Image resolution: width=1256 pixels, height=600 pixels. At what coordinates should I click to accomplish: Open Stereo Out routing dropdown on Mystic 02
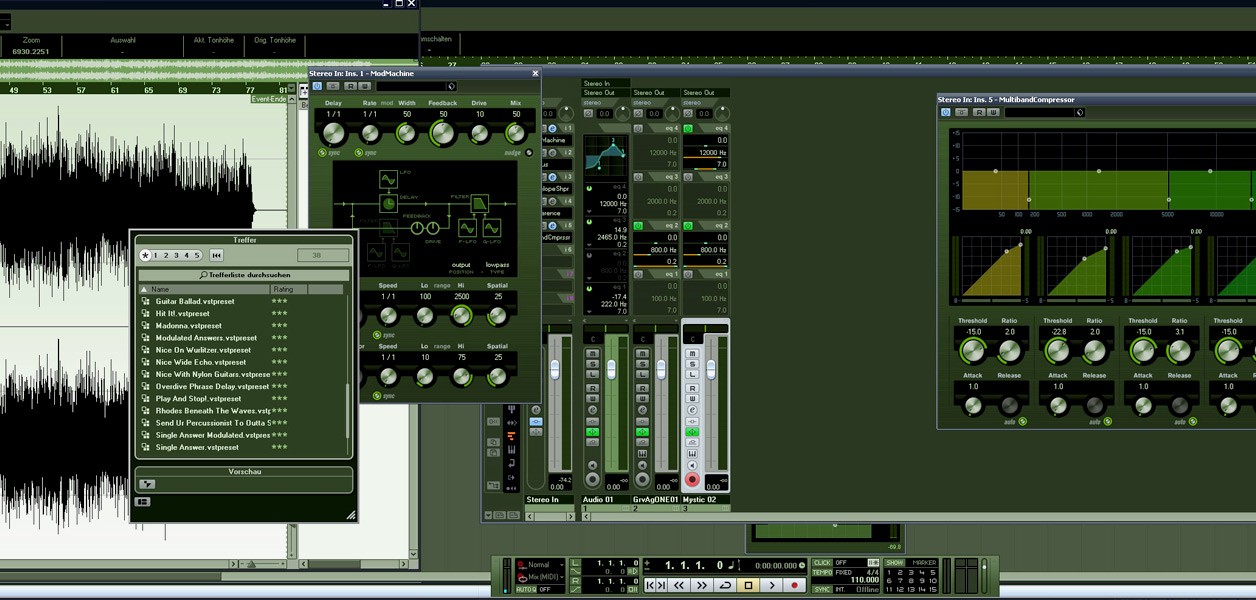pos(706,93)
